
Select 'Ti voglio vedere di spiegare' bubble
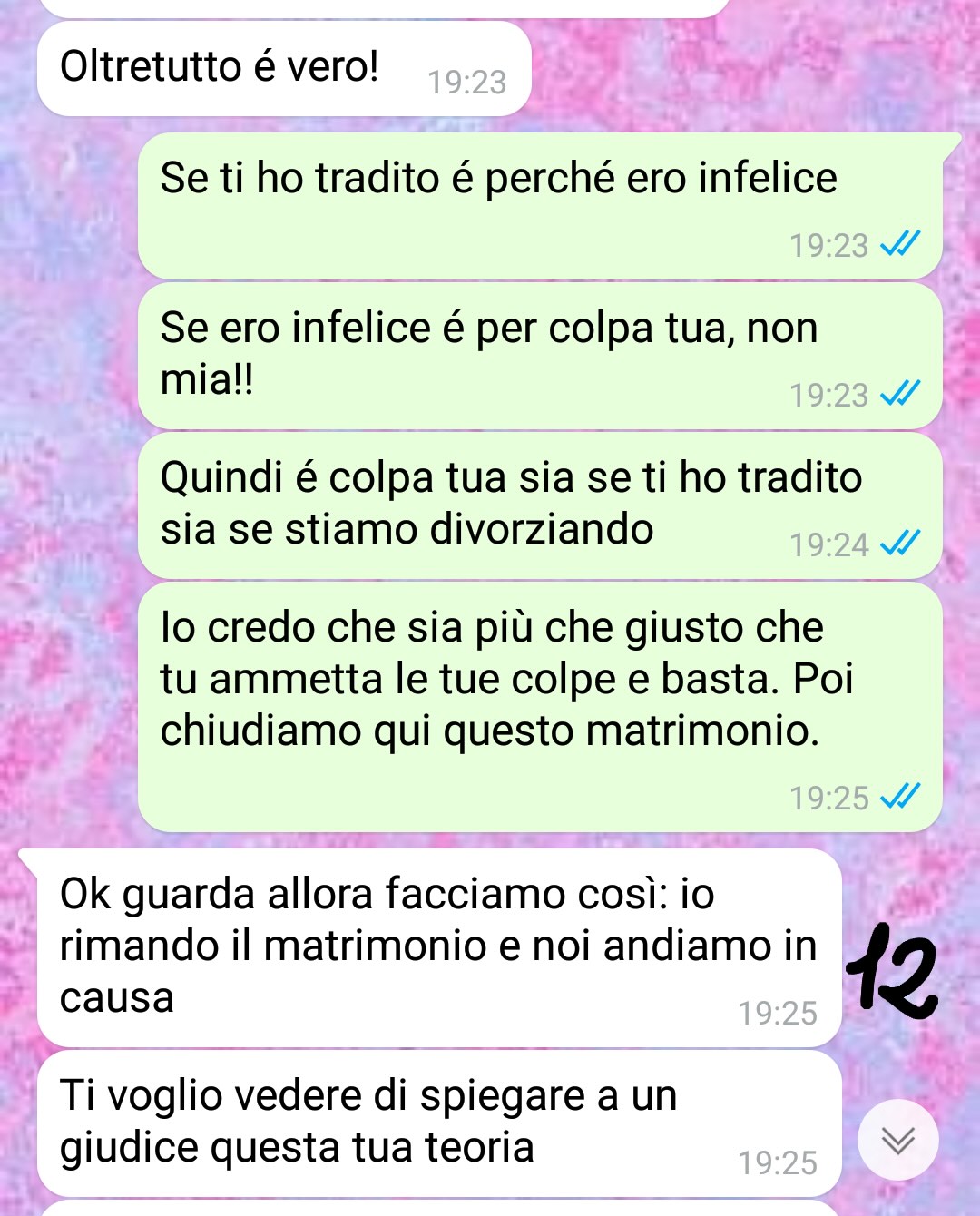pyautogui.click(x=439, y=1123)
